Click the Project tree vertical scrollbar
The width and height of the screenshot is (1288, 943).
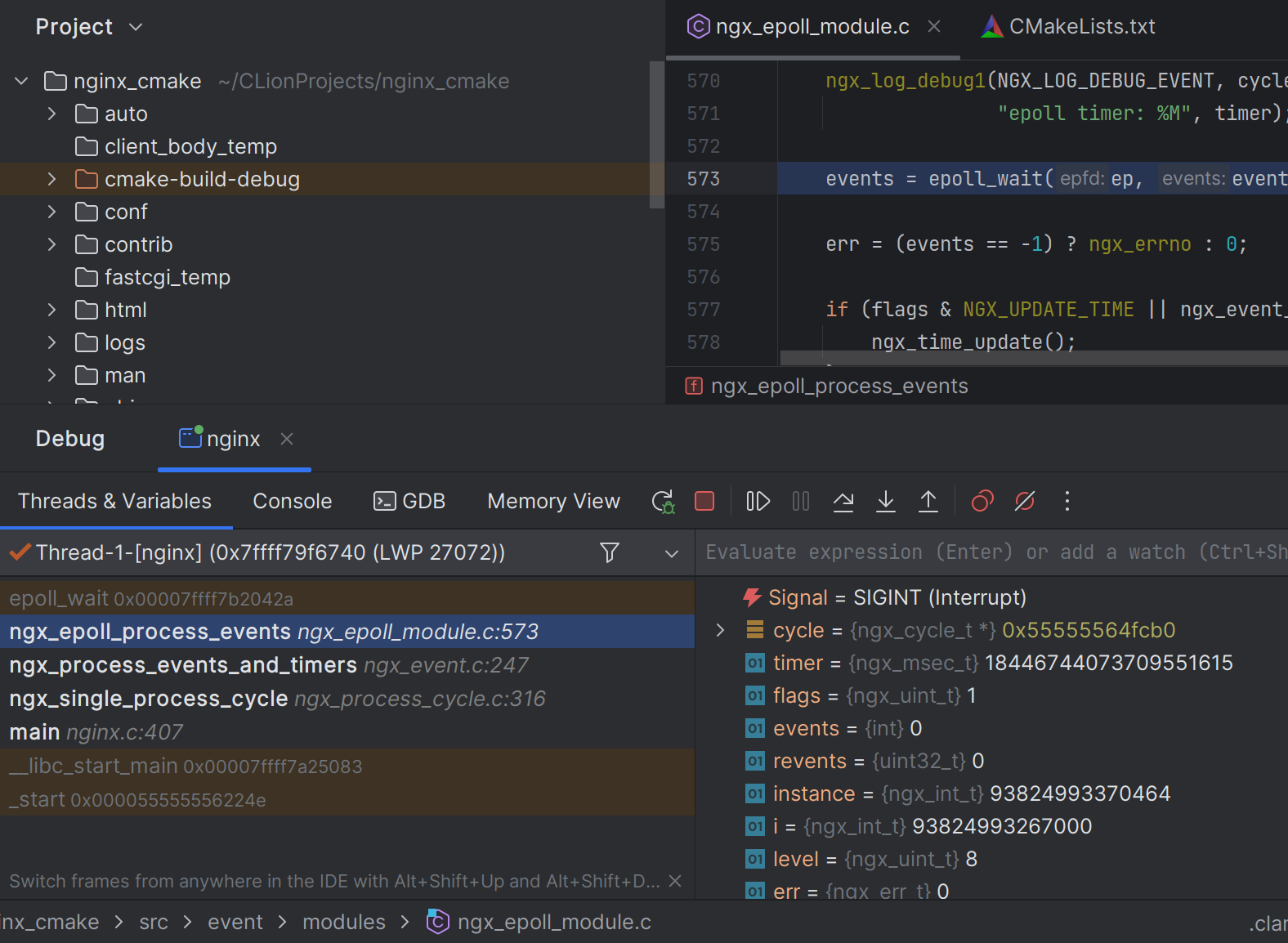pos(657,135)
